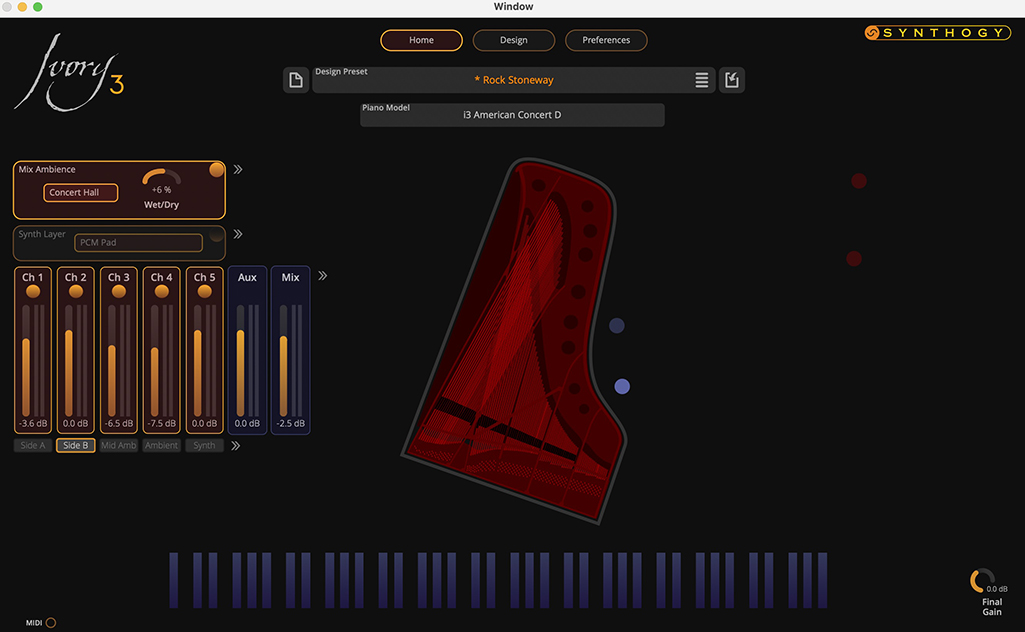This screenshot has width=1025, height=632.
Task: Open the Preferences tab
Action: (605, 40)
